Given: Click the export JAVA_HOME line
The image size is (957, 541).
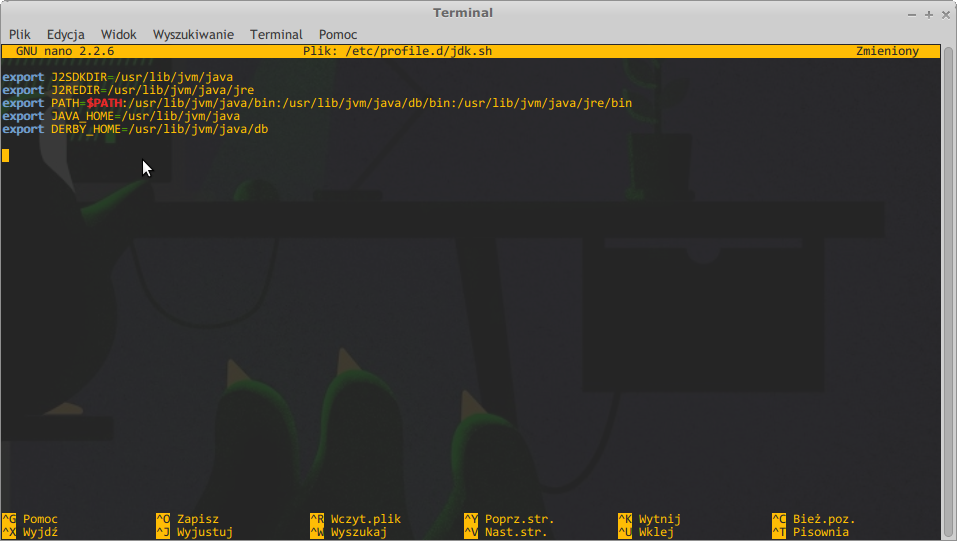Looking at the screenshot, I should point(121,116).
